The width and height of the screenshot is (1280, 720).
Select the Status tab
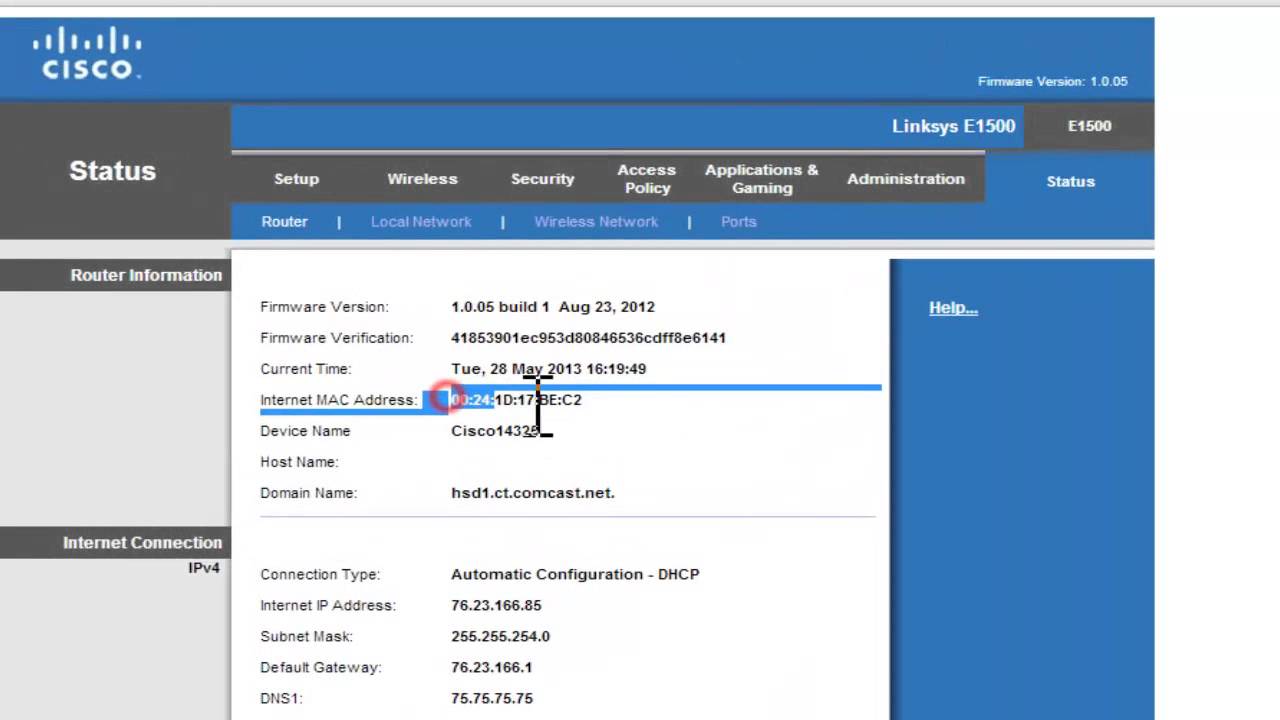coord(1070,181)
